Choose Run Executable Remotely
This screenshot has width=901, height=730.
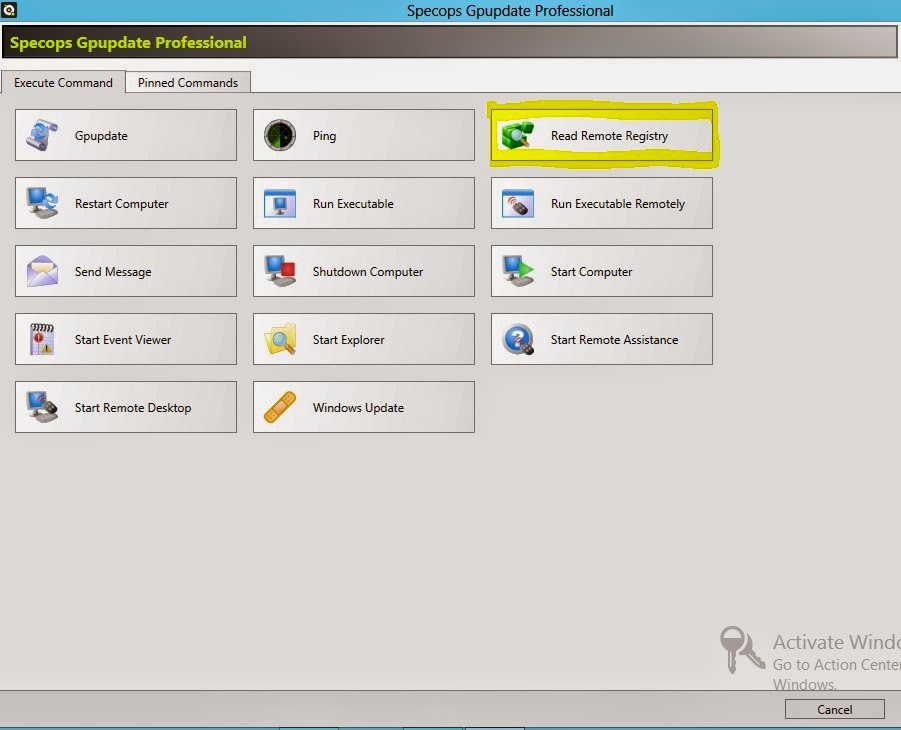pyautogui.click(x=602, y=203)
